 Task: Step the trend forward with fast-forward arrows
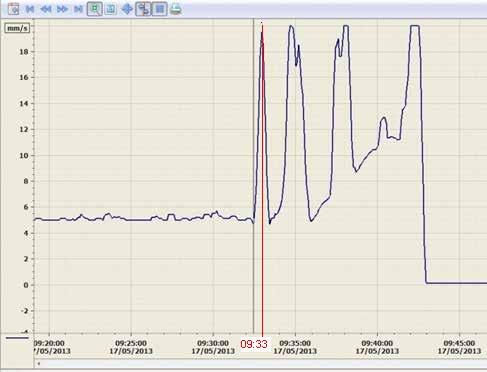click(62, 9)
